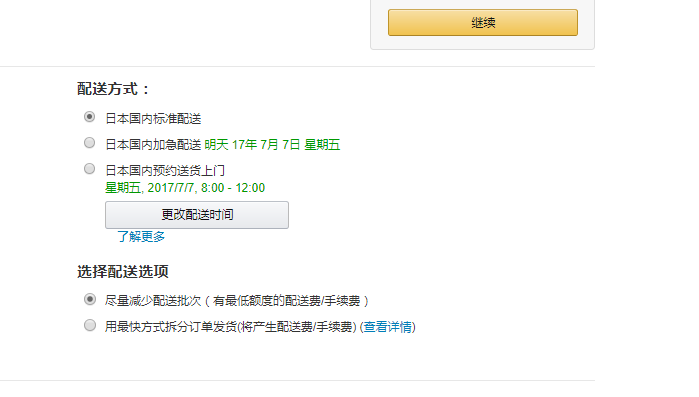This screenshot has width=699, height=397.
Task: Select the 尽量减少配送批次 radio button
Action: pyautogui.click(x=90, y=299)
